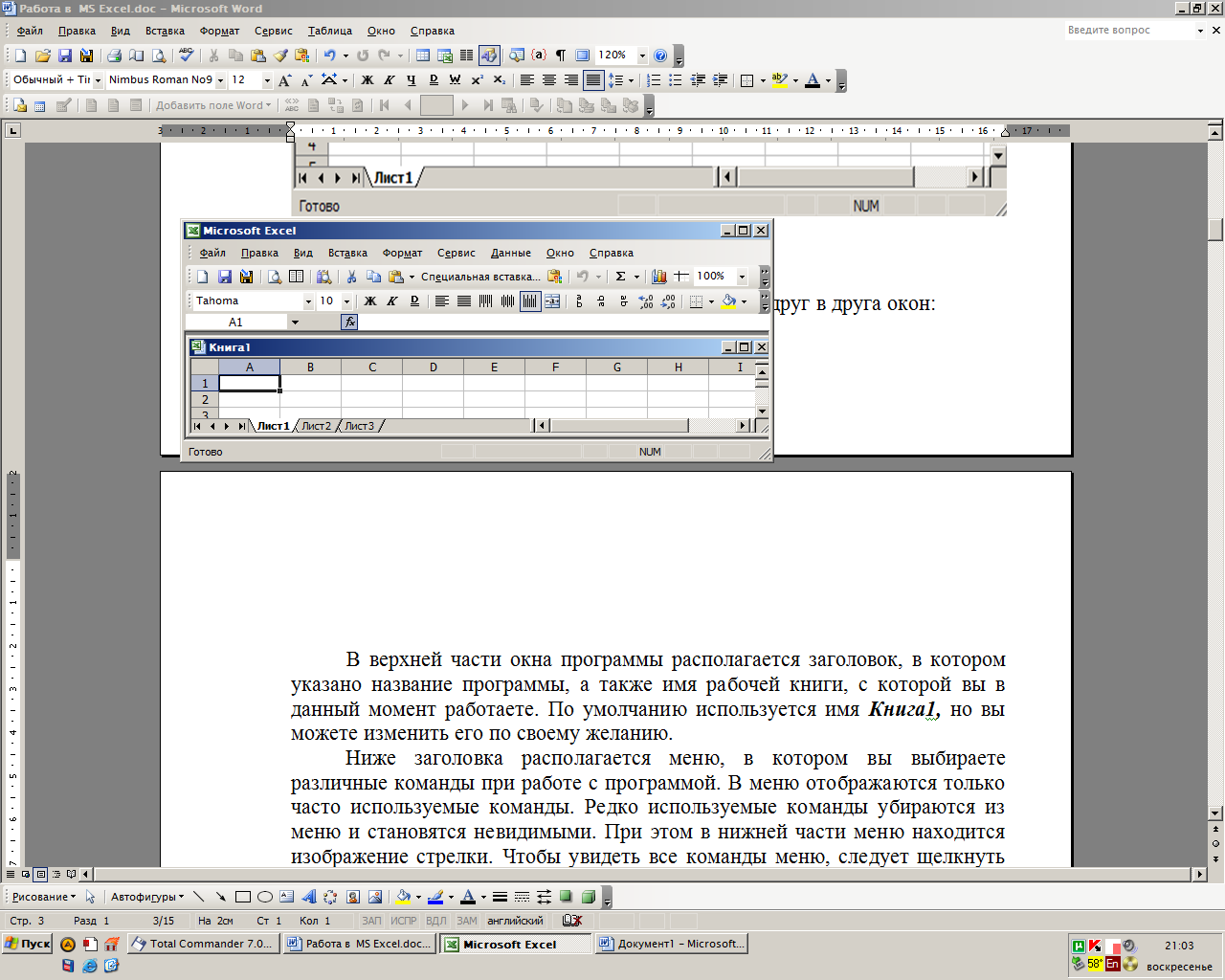
Task: Click New workbook icon in Excel toolbar
Action: [202, 277]
